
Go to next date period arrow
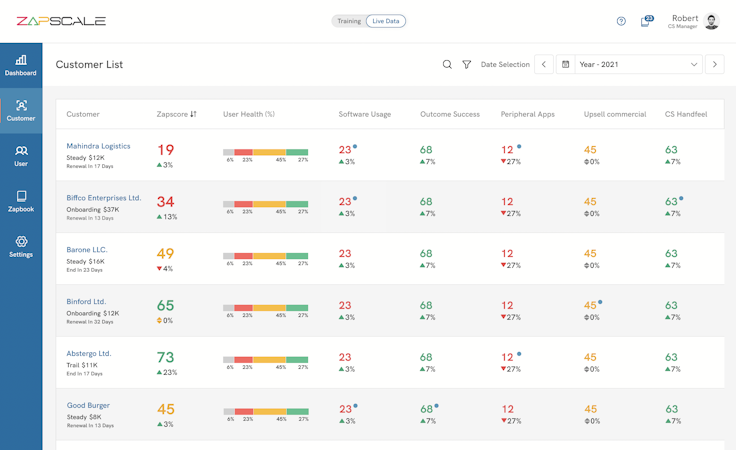714,64
